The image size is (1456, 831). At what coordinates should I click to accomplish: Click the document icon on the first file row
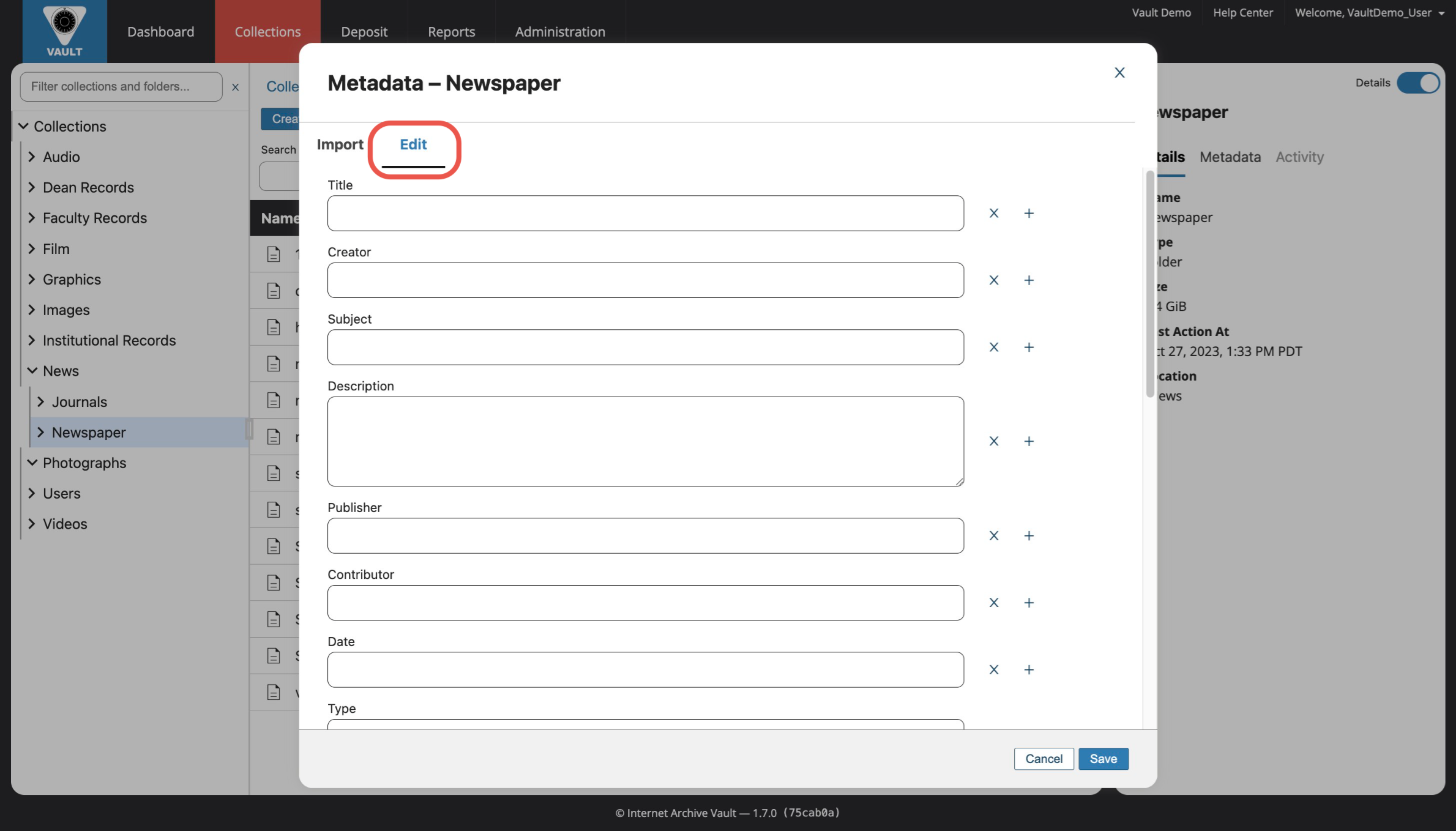274,253
